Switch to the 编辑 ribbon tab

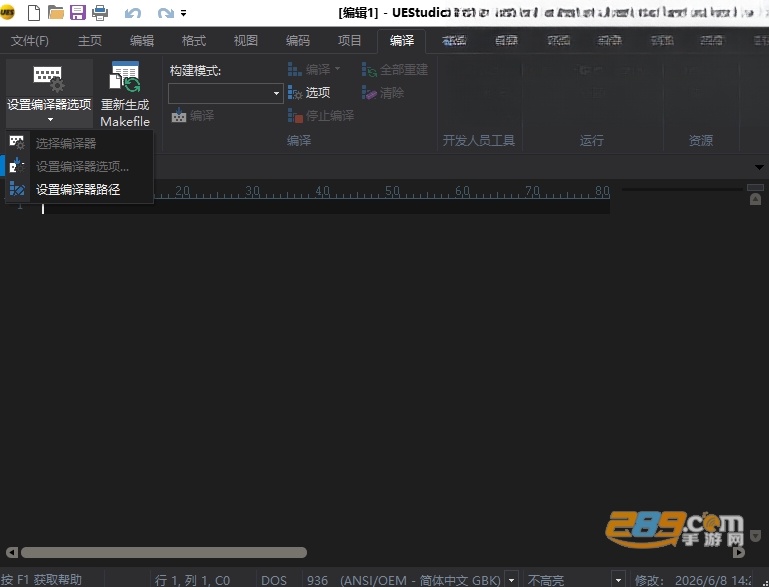pos(142,41)
